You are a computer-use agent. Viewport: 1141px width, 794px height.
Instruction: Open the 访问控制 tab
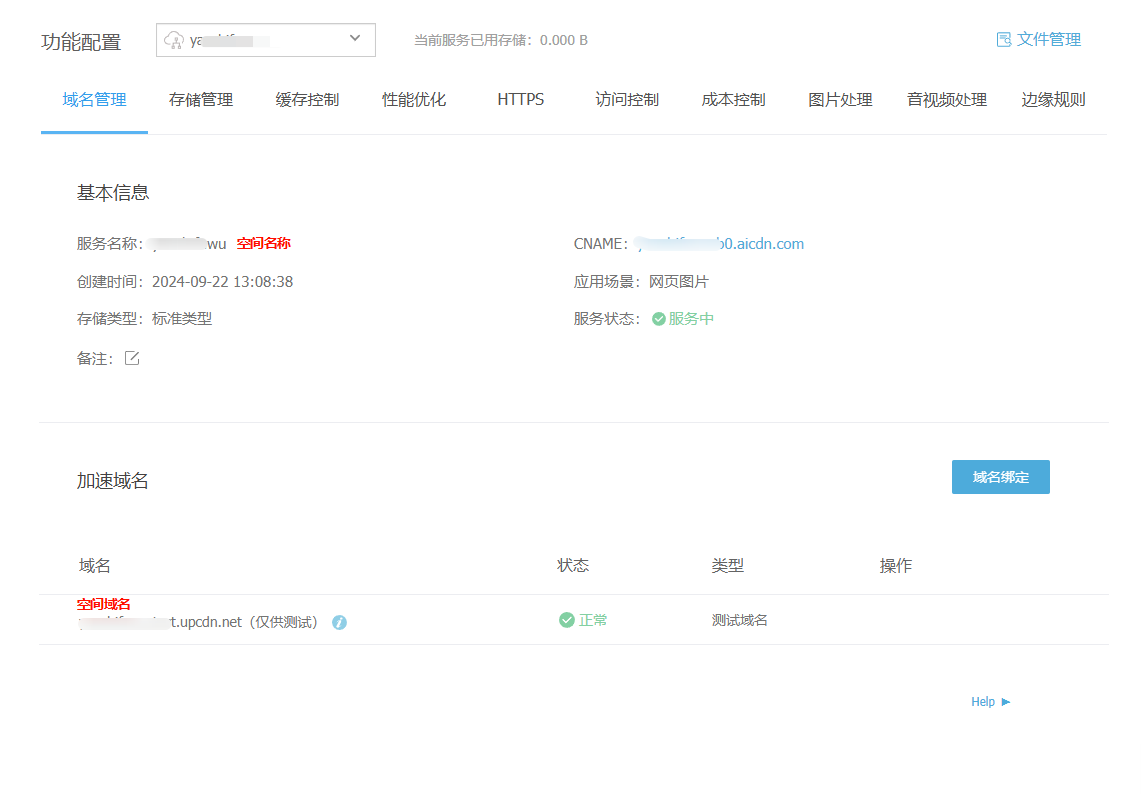click(x=627, y=100)
